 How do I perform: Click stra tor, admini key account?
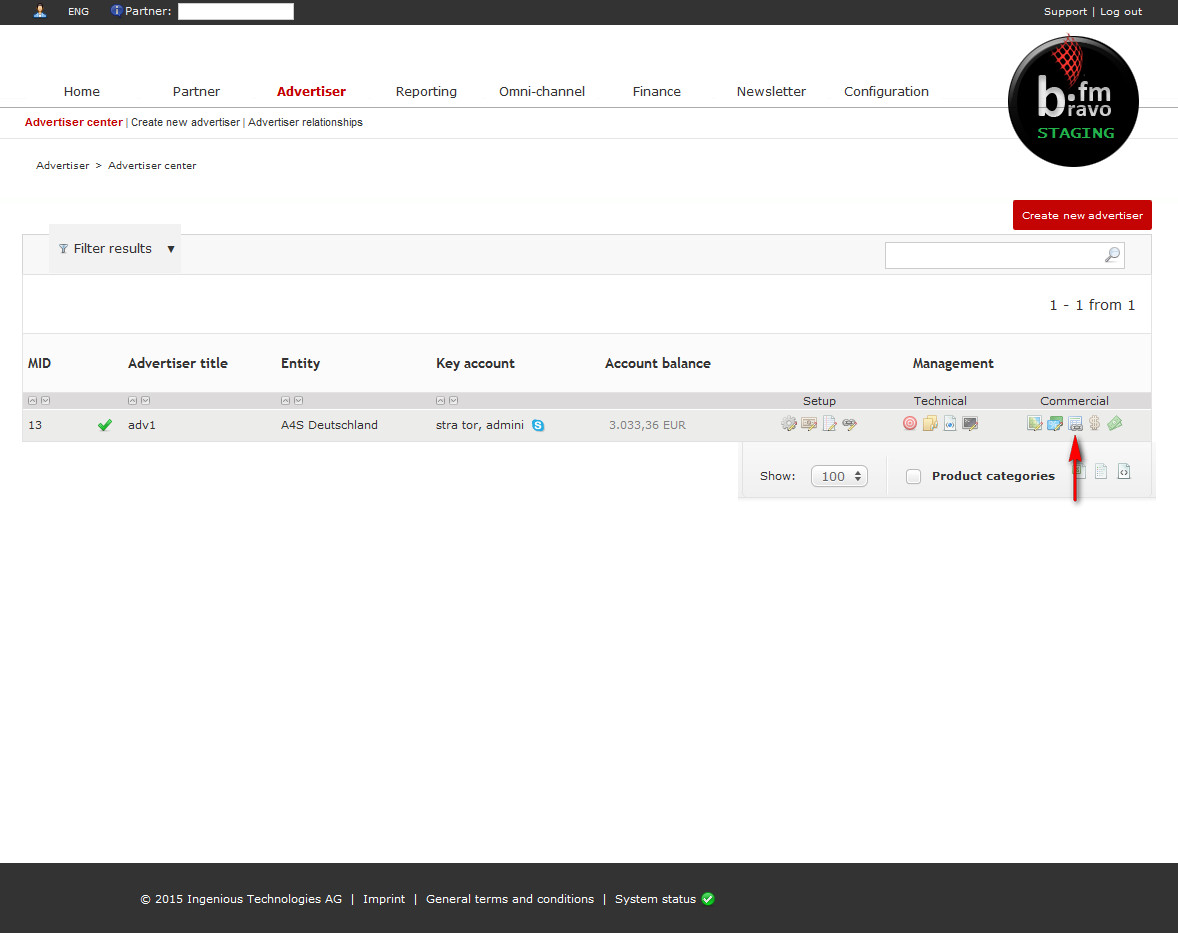pyautogui.click(x=479, y=424)
